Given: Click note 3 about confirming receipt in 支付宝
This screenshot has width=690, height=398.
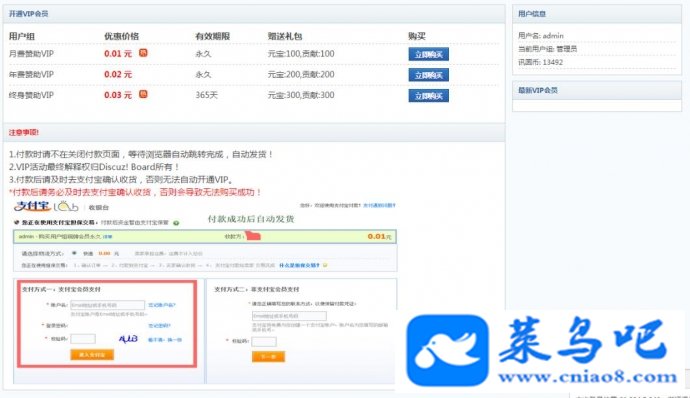Looking at the screenshot, I should 121,180.
